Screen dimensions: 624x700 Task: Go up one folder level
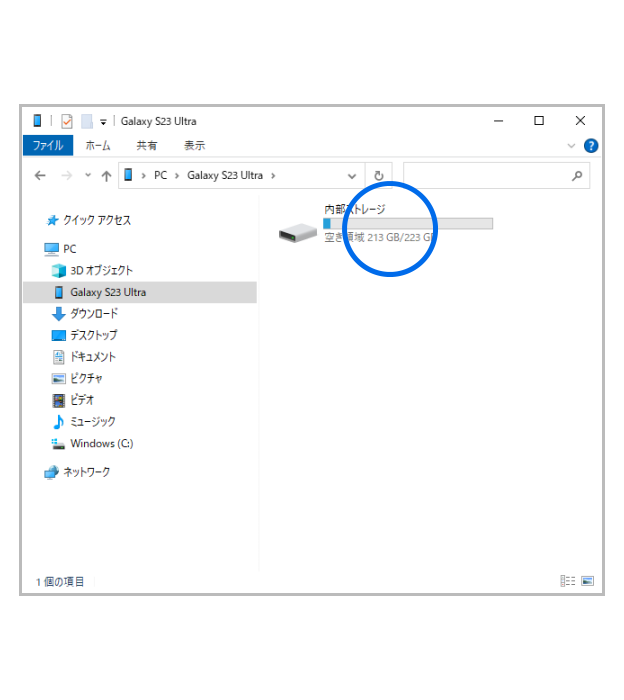[x=106, y=176]
